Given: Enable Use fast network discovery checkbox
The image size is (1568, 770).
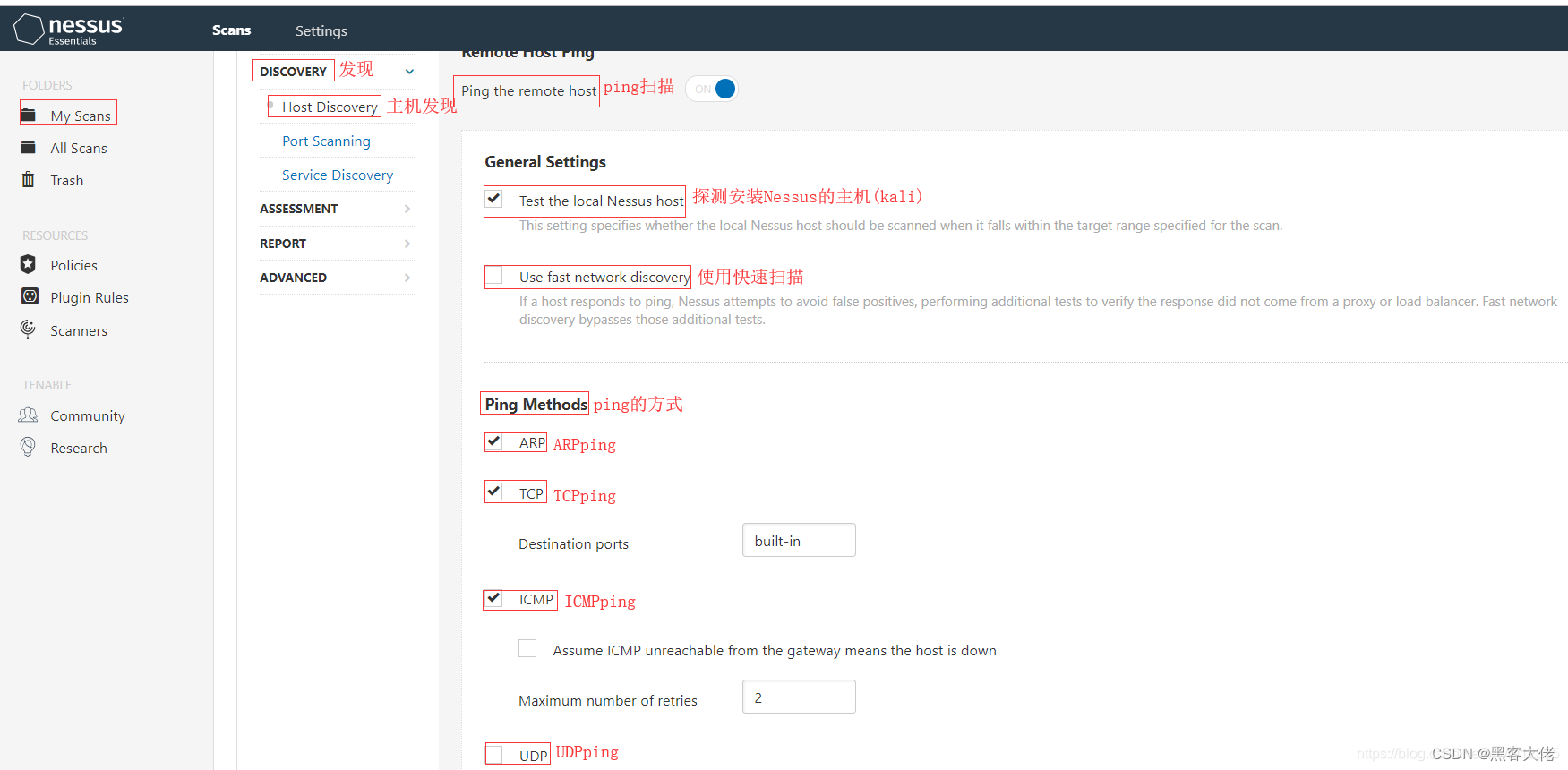Looking at the screenshot, I should [x=494, y=277].
